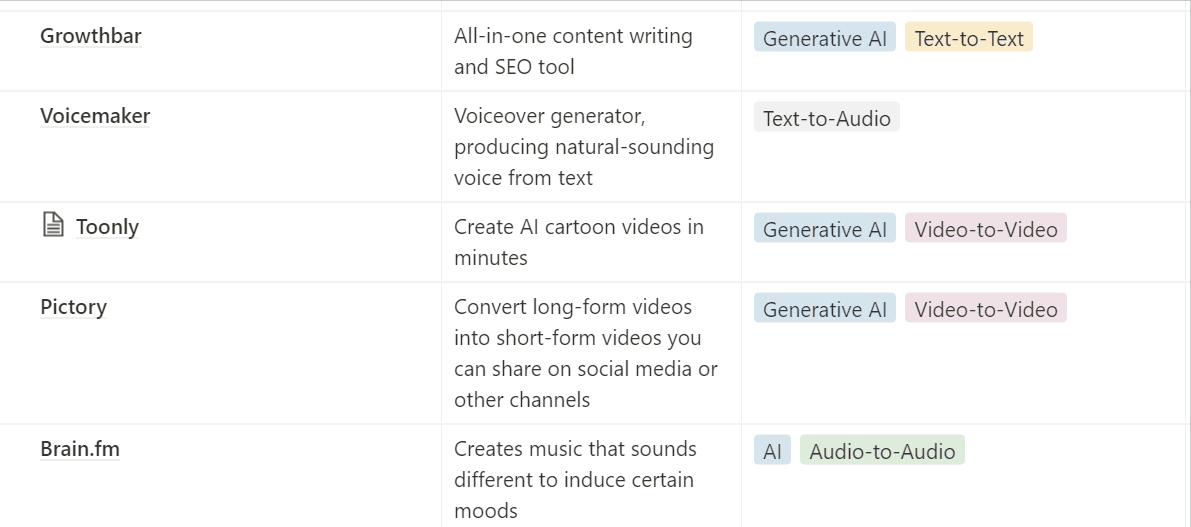Edit the Pictory short-form videos description

[591, 353]
